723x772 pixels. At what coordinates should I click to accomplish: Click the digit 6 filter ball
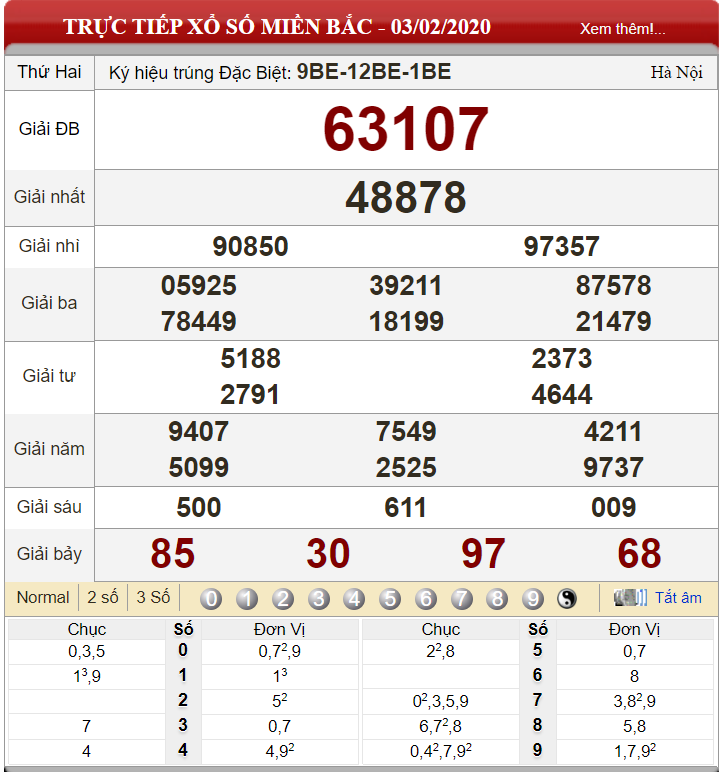426,599
